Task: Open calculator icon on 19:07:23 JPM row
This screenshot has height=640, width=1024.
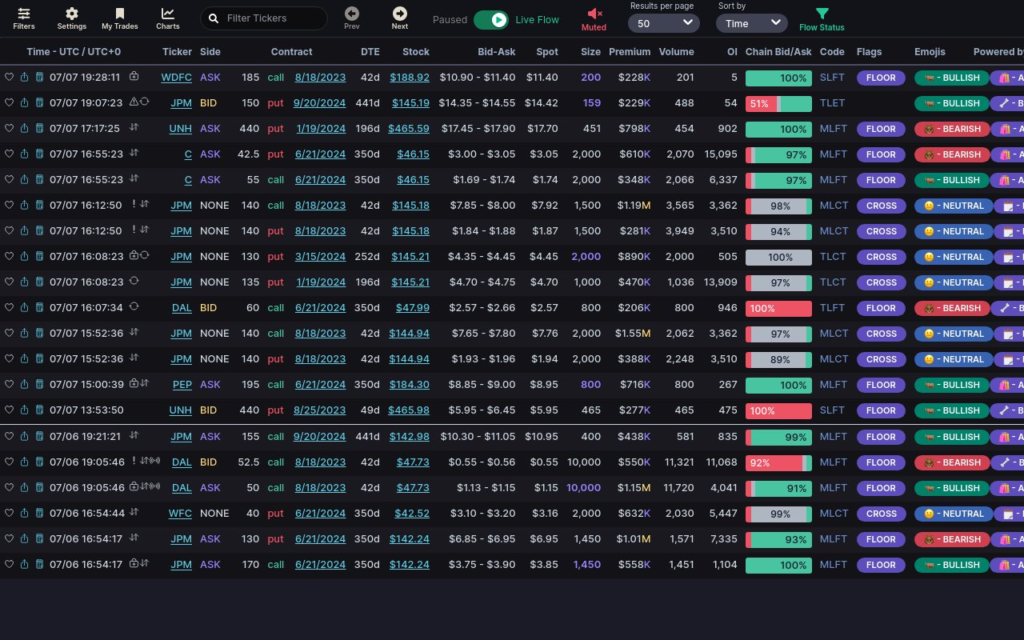Action: [39, 103]
